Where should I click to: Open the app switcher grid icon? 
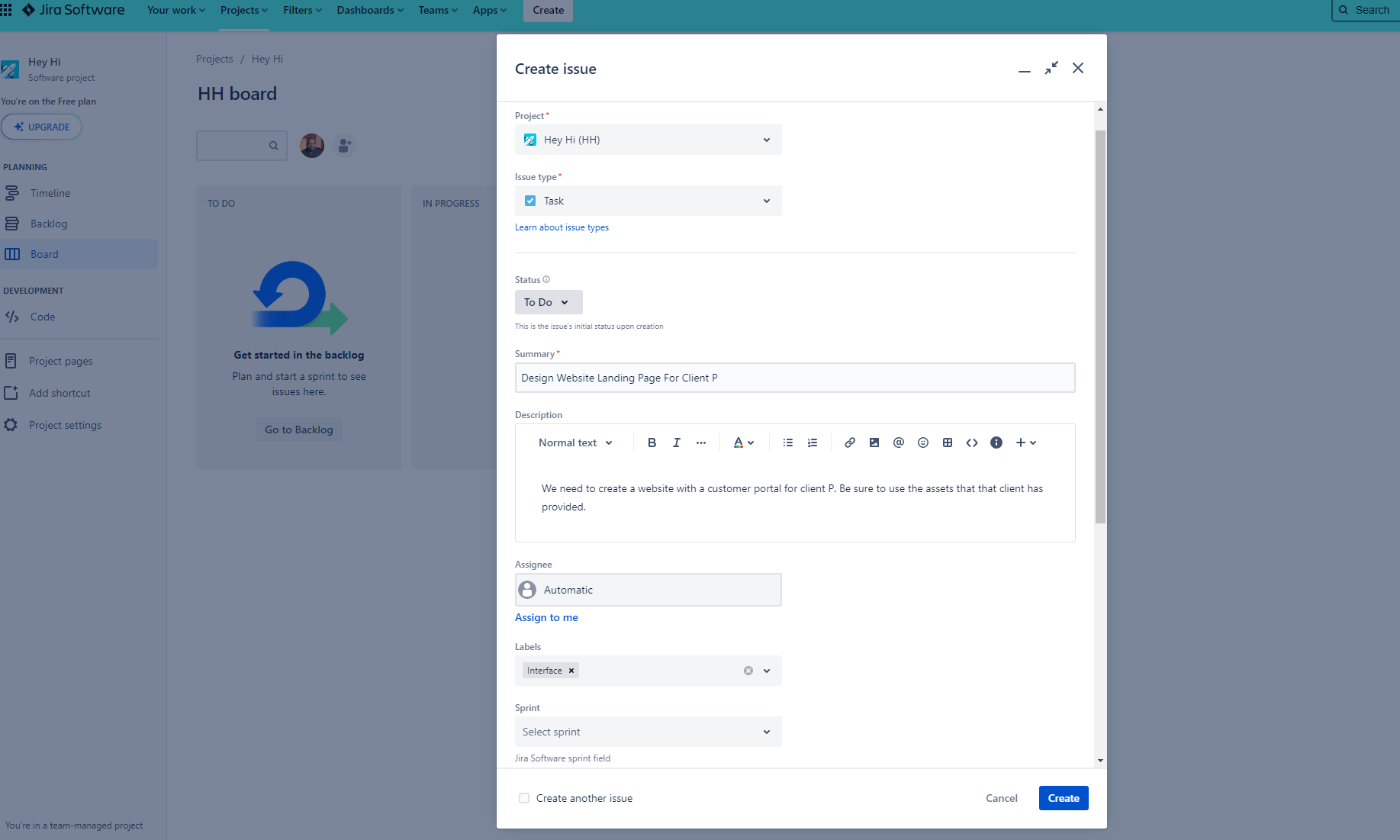pyautogui.click(x=6, y=10)
